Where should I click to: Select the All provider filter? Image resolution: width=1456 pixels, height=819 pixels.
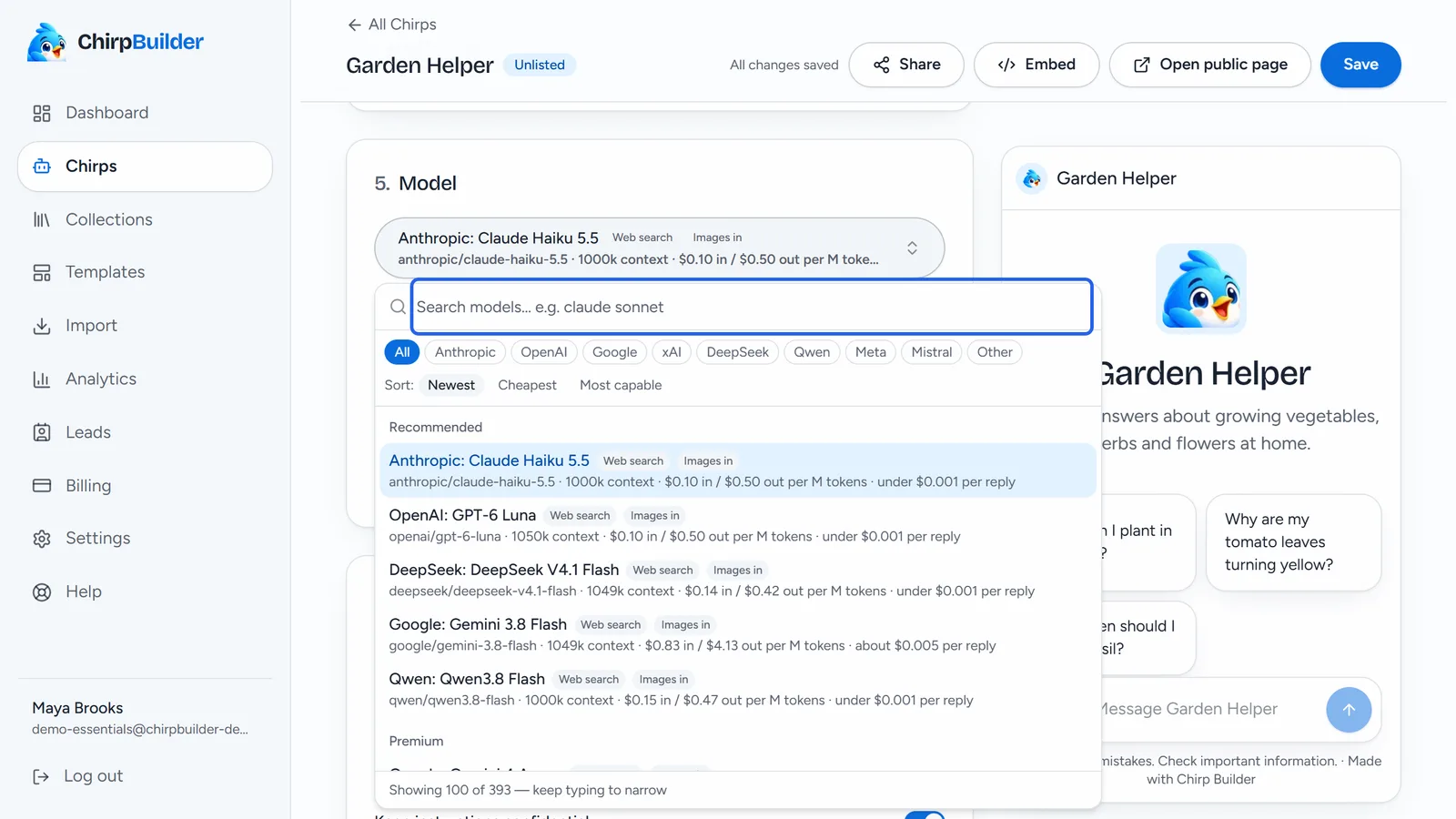[402, 352]
